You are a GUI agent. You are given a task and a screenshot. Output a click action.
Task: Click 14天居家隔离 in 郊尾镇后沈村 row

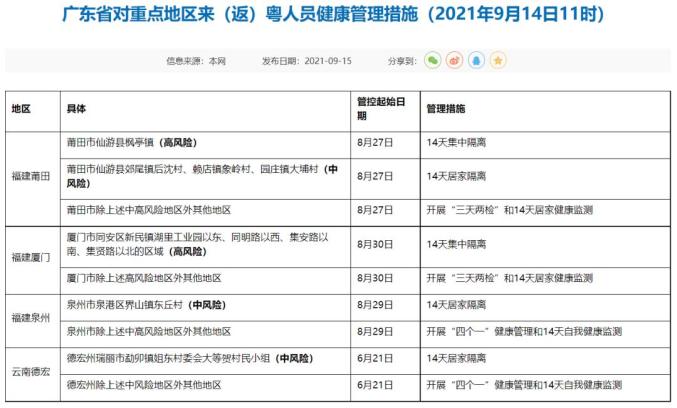click(456, 176)
